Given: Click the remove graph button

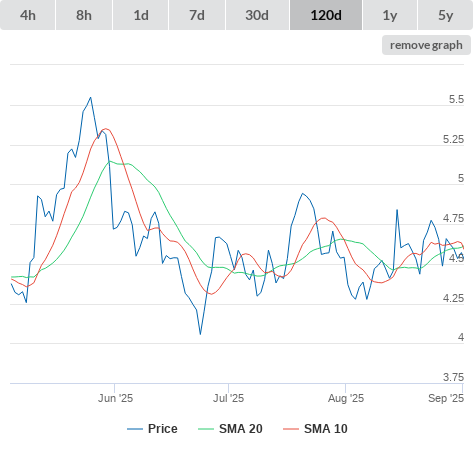Looking at the screenshot, I should (x=426, y=45).
